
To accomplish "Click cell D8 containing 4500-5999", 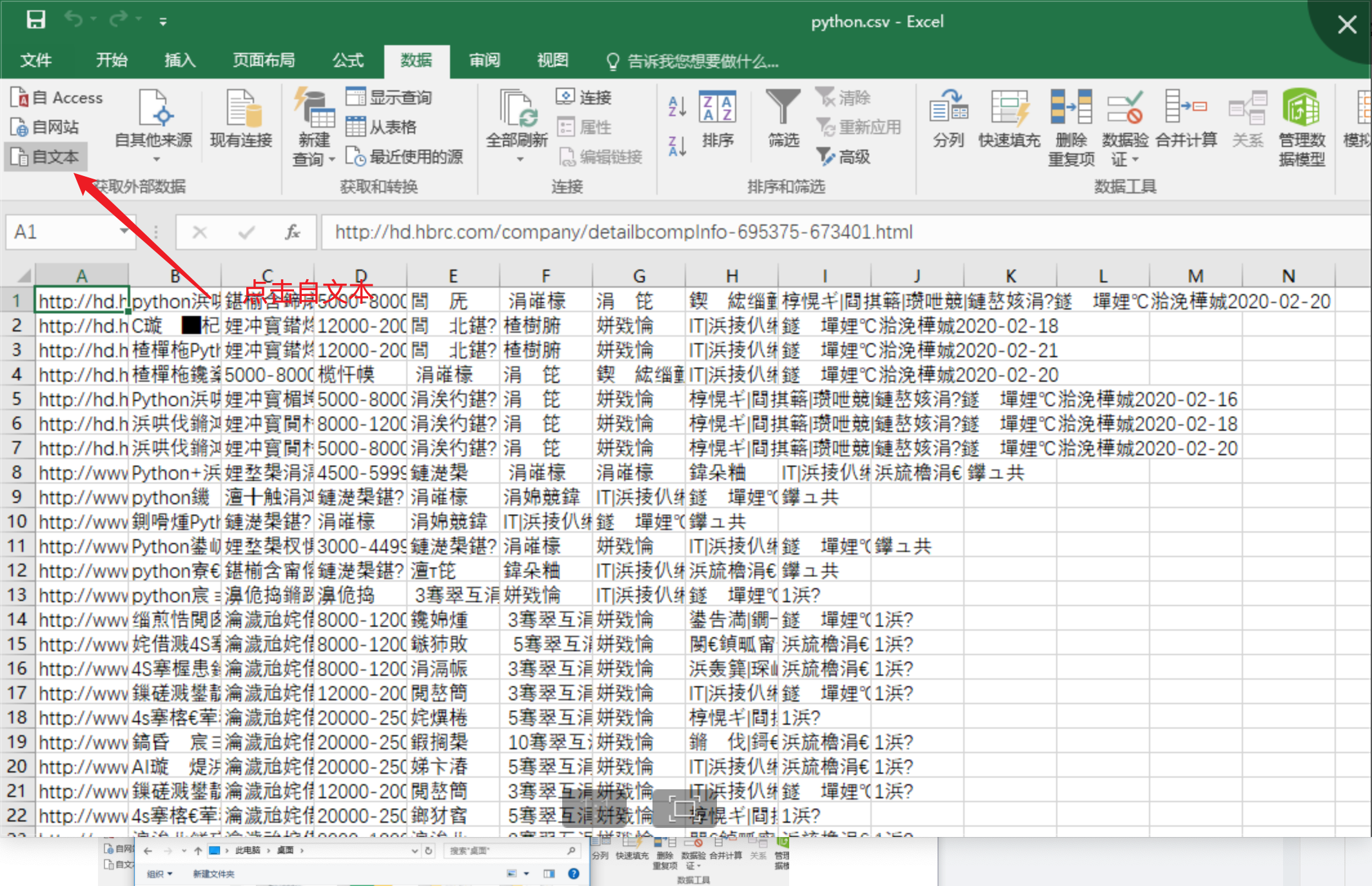I will [361, 473].
